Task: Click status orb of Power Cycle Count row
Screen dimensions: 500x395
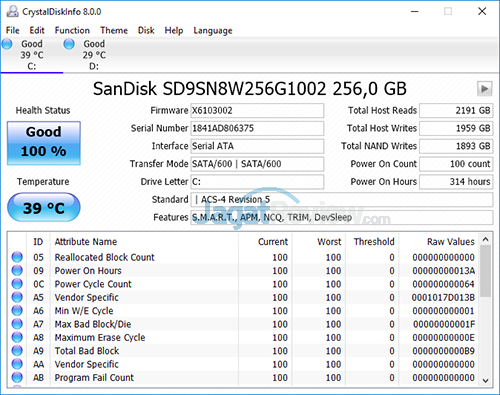Action: [x=17, y=284]
